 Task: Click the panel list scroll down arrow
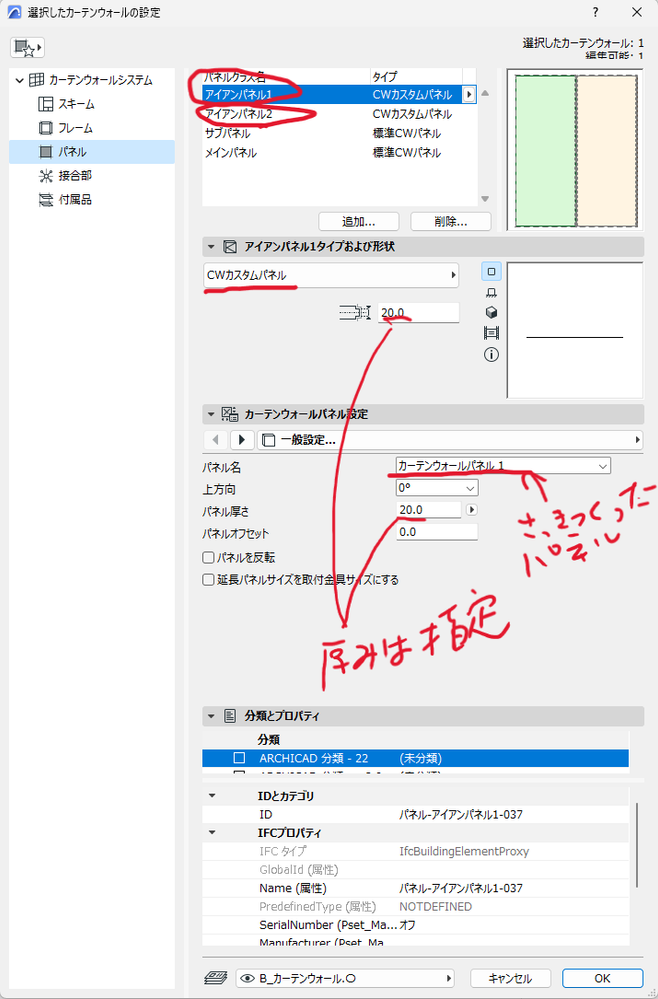(485, 199)
